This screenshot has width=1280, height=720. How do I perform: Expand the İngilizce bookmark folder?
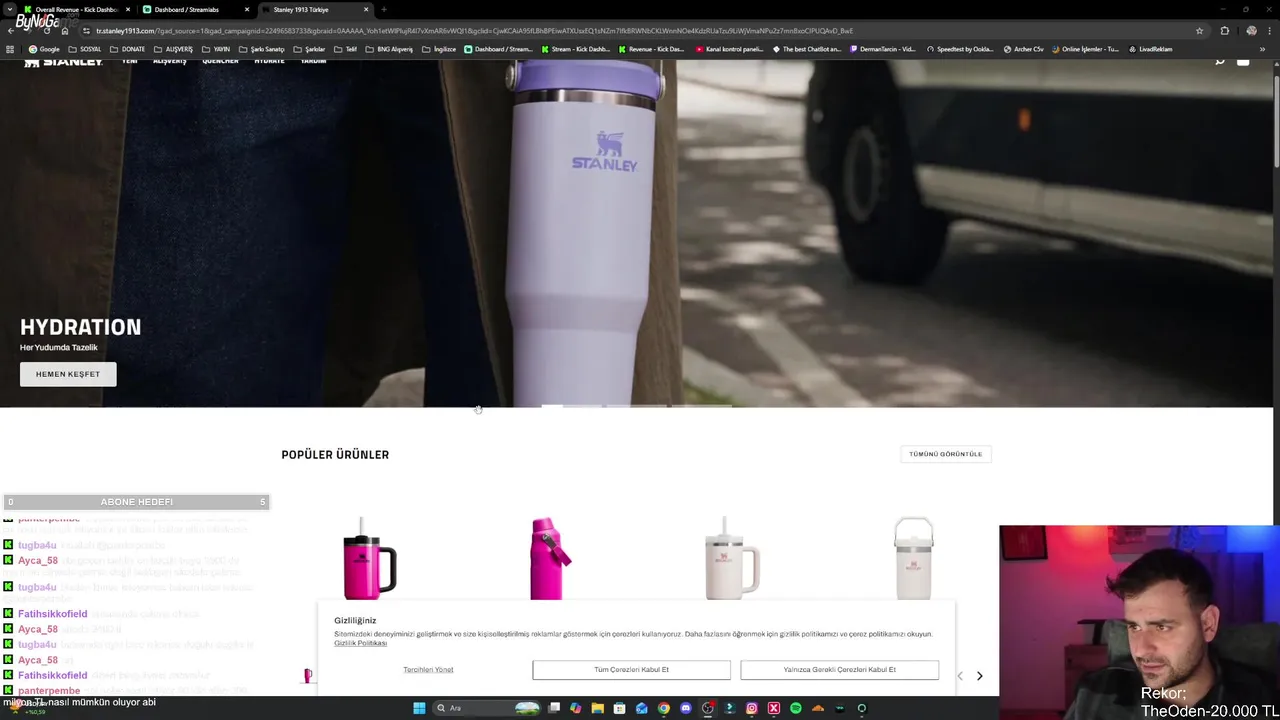439,49
